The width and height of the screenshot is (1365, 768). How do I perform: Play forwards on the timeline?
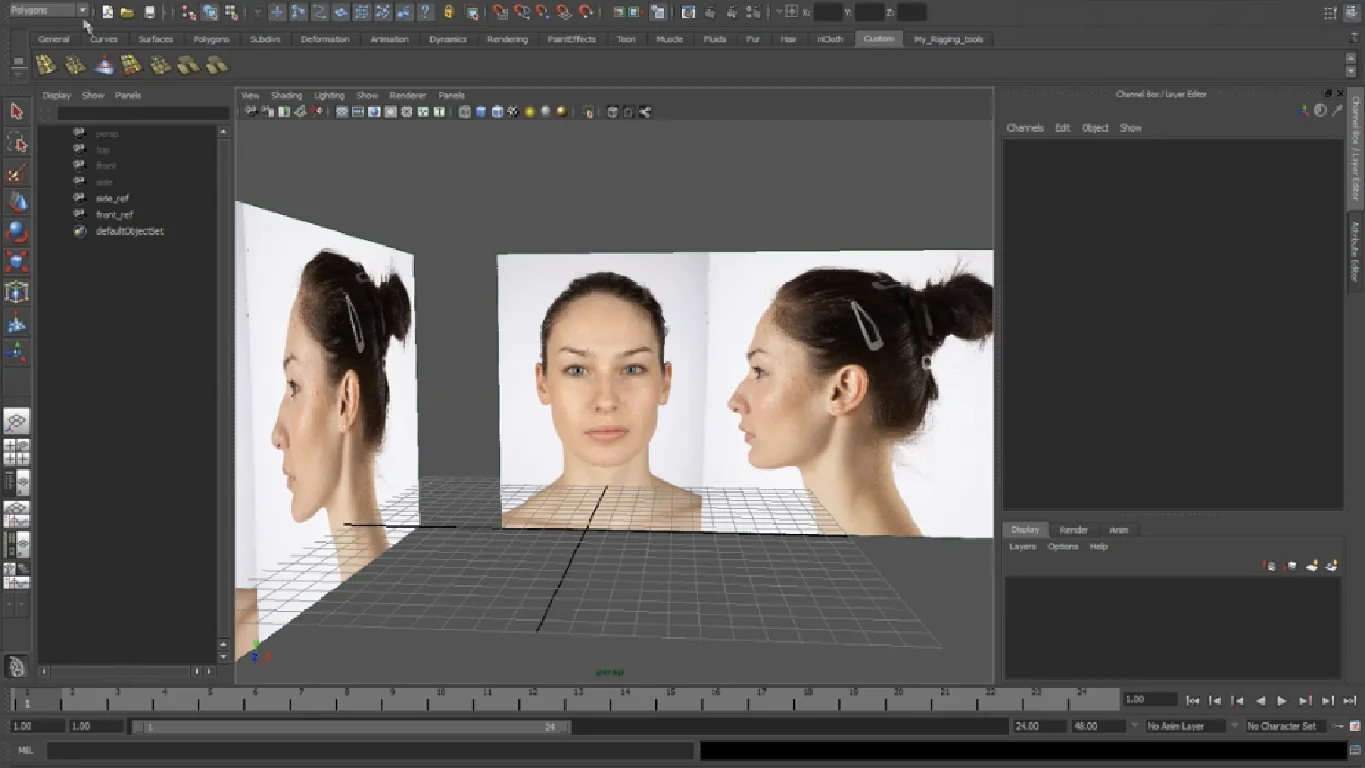point(1282,701)
